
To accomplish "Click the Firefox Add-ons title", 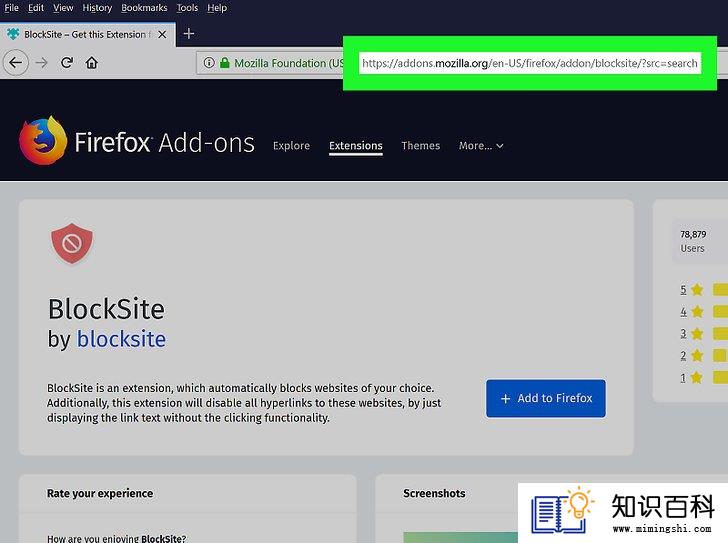I will (164, 142).
